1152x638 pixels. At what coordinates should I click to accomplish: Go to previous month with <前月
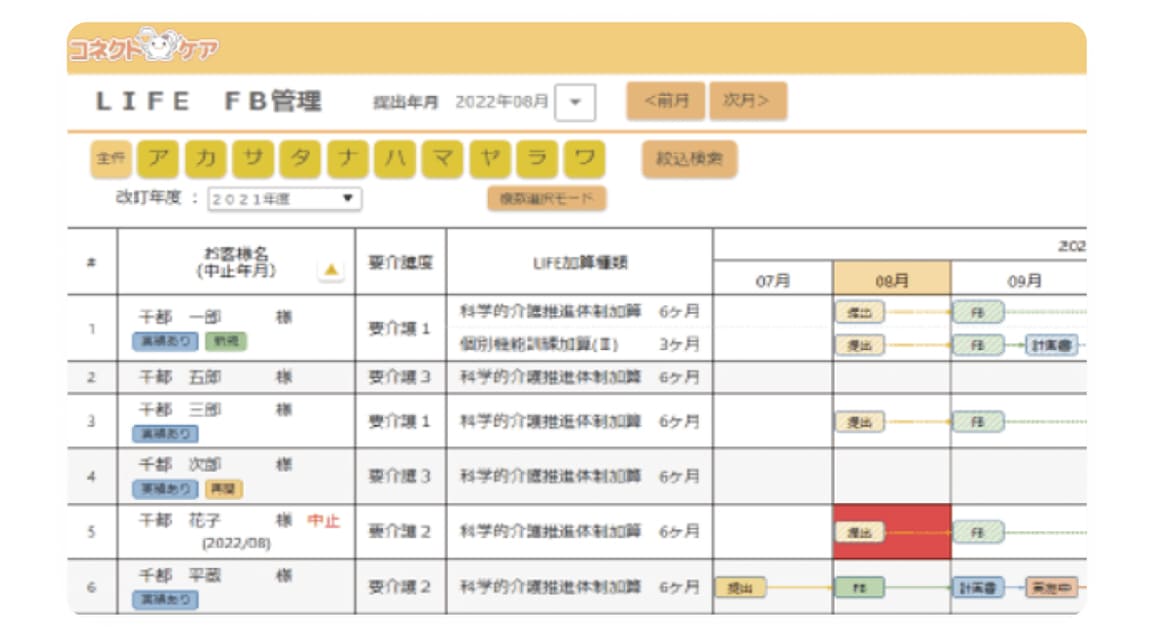coord(666,101)
